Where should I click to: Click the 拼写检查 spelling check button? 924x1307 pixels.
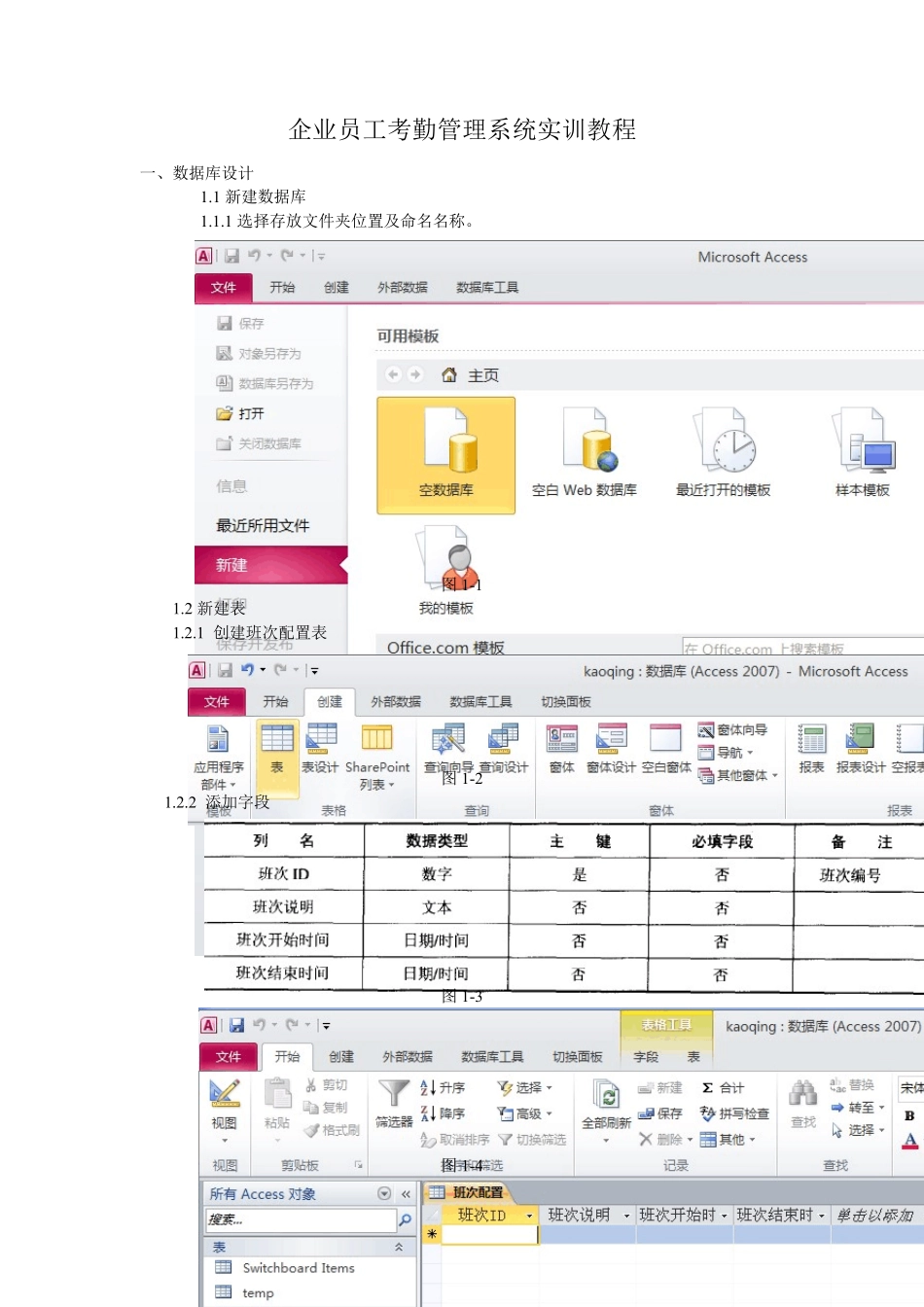[x=734, y=1113]
